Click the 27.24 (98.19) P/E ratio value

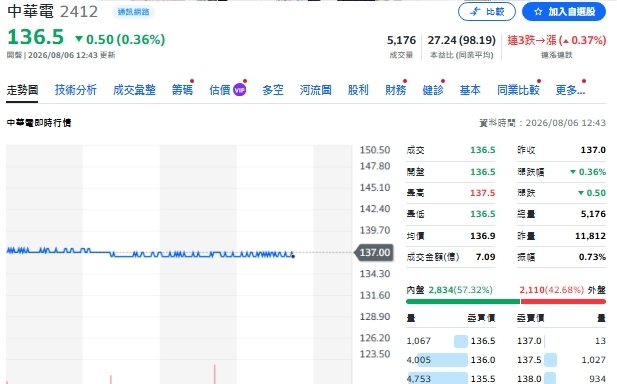pyautogui.click(x=462, y=40)
